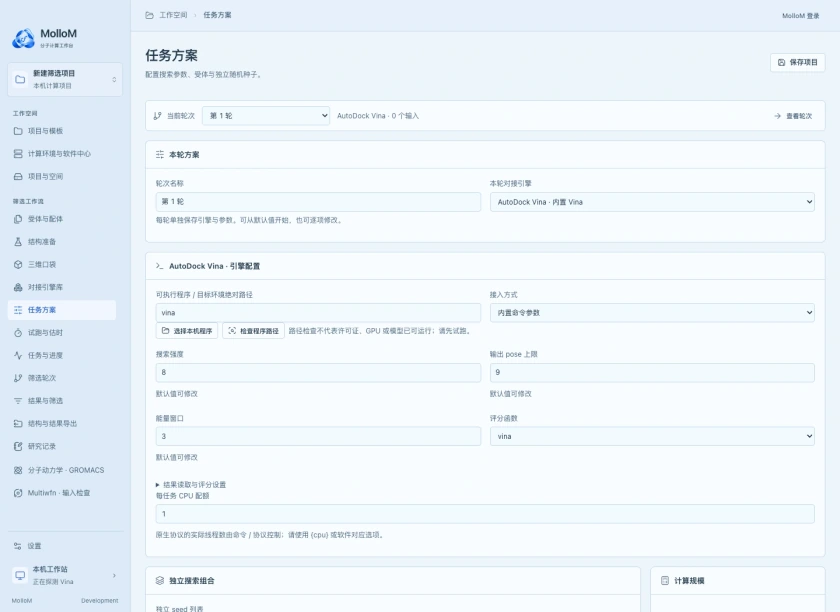
Task: Open 项目与模板 folder icon in sidebar
Action: click(x=18, y=131)
